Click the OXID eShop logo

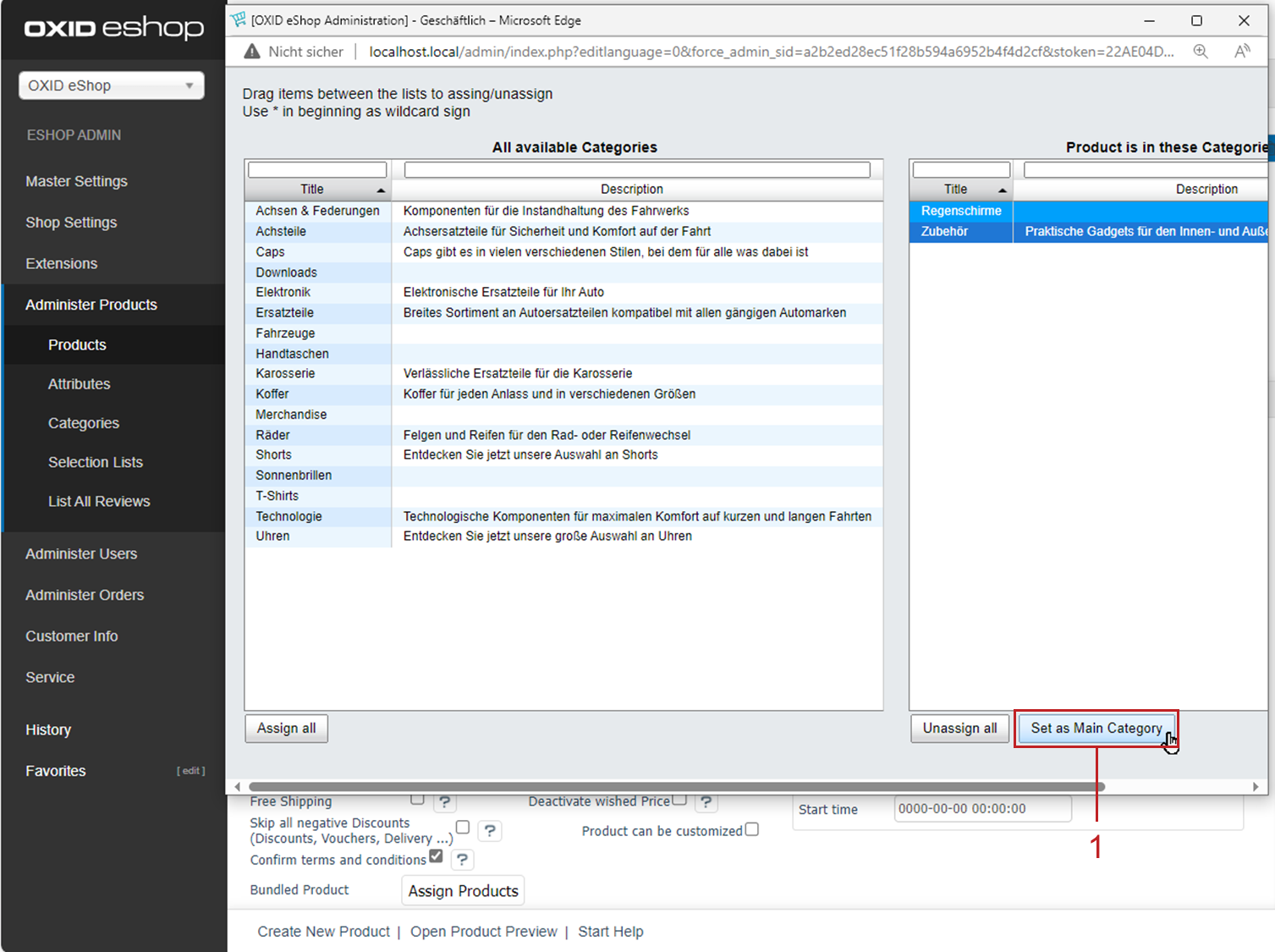coord(114,28)
